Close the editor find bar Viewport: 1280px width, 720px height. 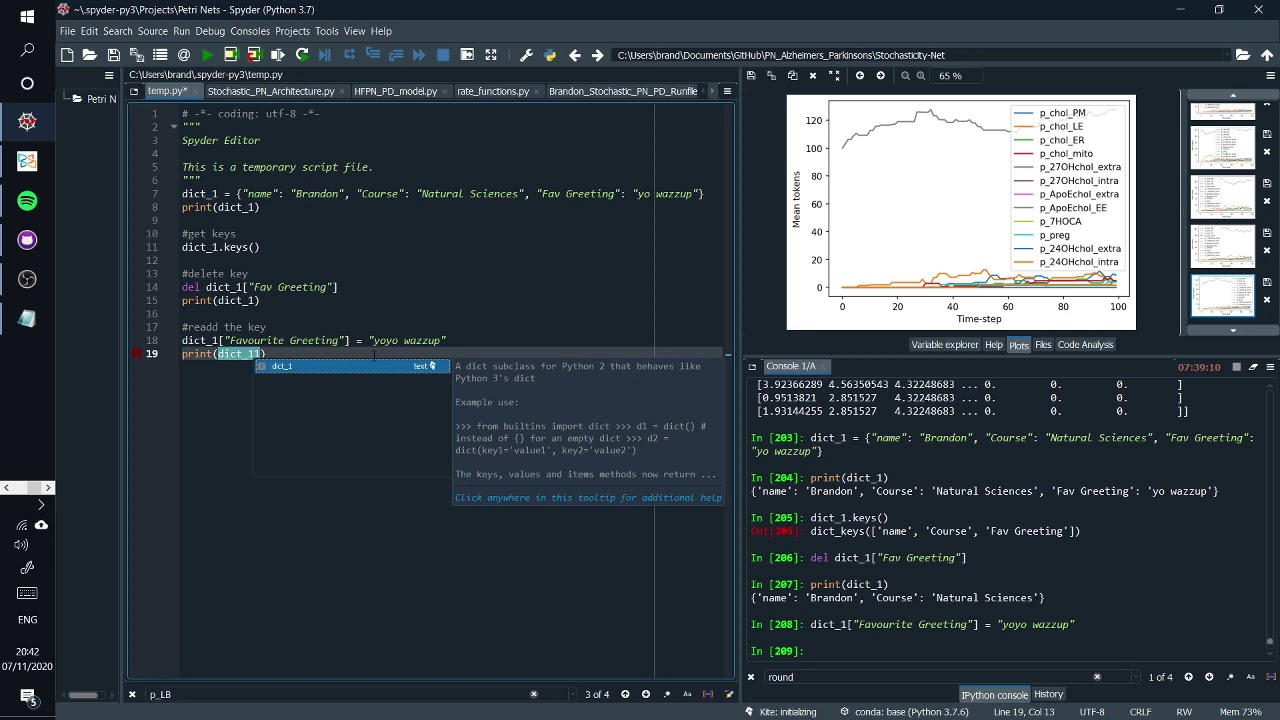132,694
